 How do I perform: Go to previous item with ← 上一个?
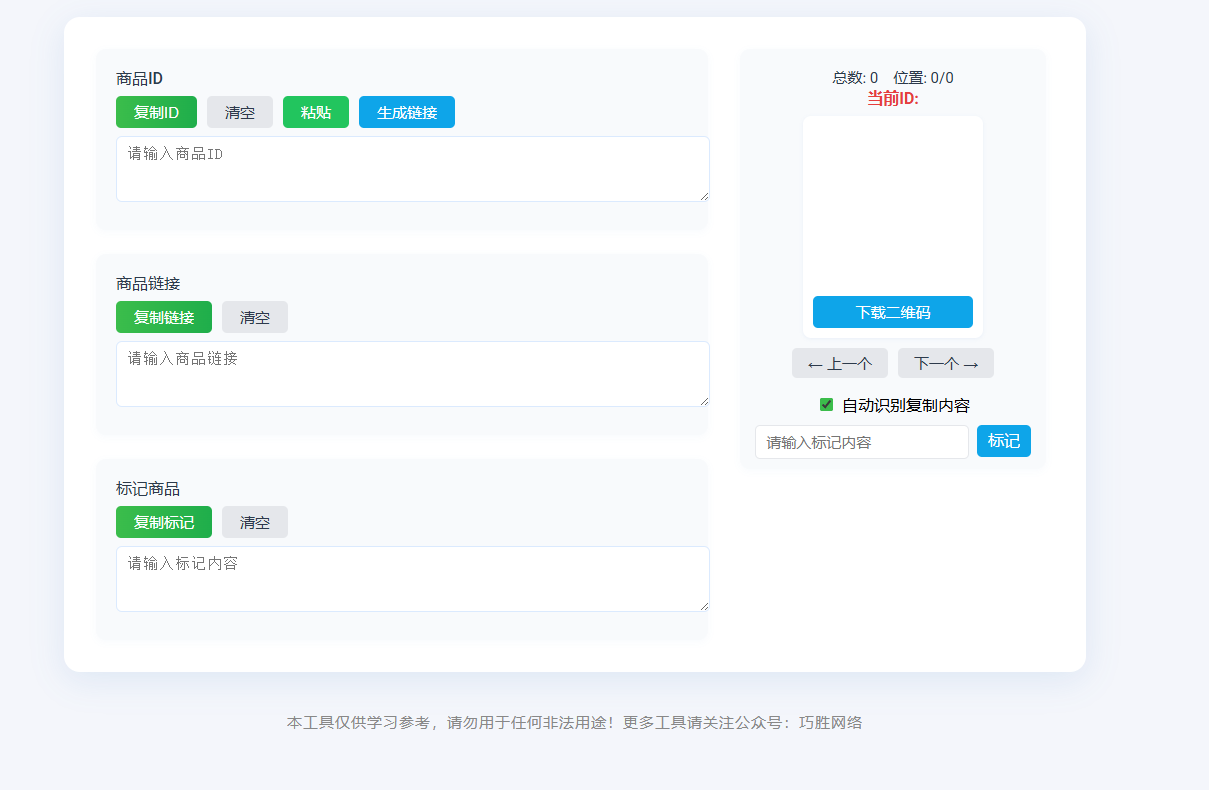tap(839, 363)
